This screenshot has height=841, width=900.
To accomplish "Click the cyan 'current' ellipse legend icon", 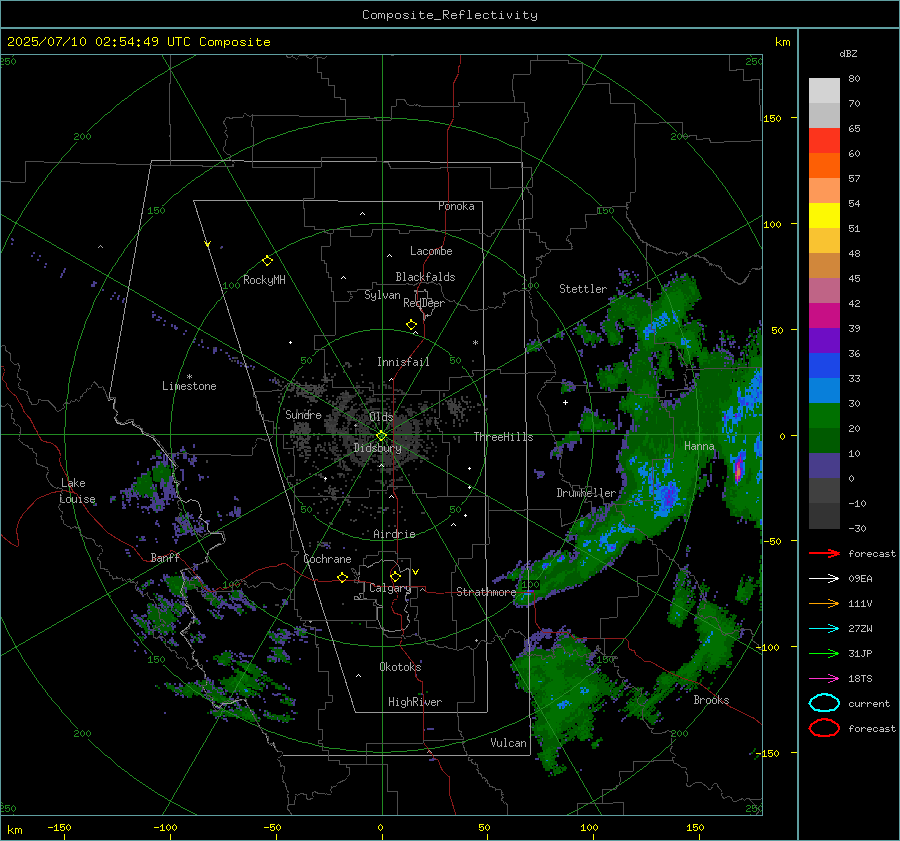I will 824,703.
